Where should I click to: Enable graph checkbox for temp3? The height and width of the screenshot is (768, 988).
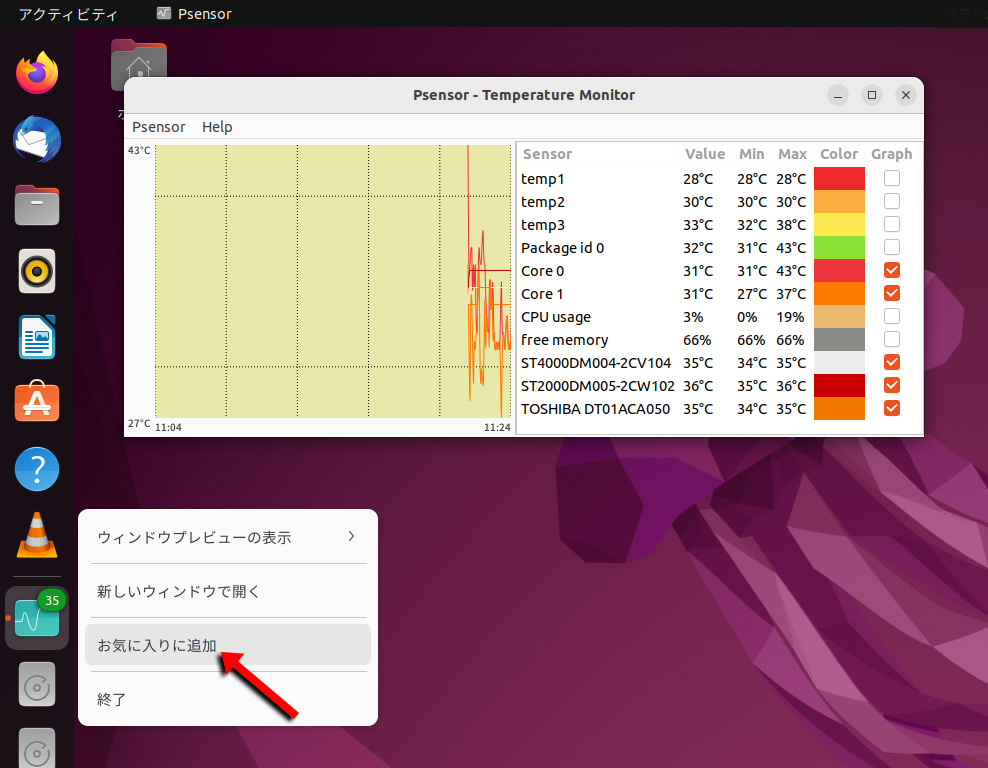click(x=892, y=224)
